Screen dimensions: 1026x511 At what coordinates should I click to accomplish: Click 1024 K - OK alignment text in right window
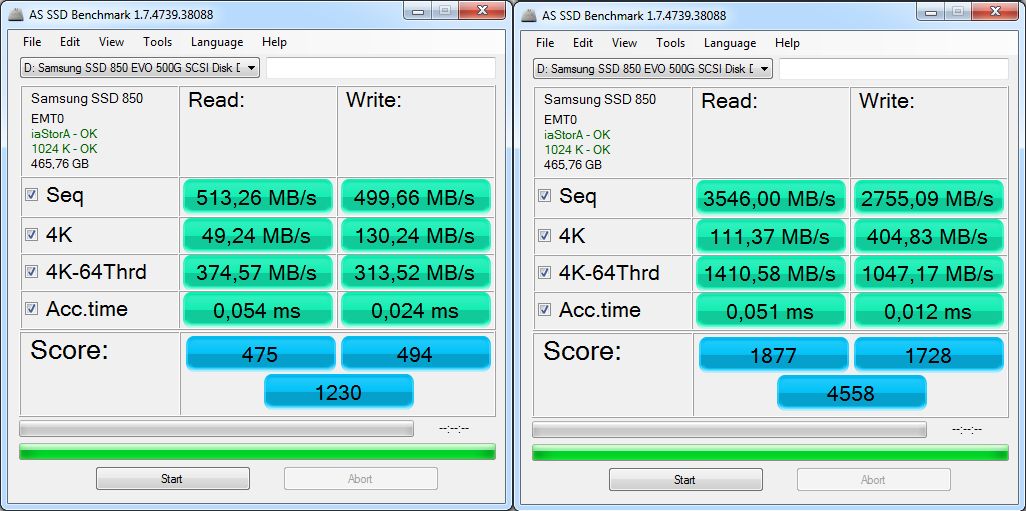577,150
